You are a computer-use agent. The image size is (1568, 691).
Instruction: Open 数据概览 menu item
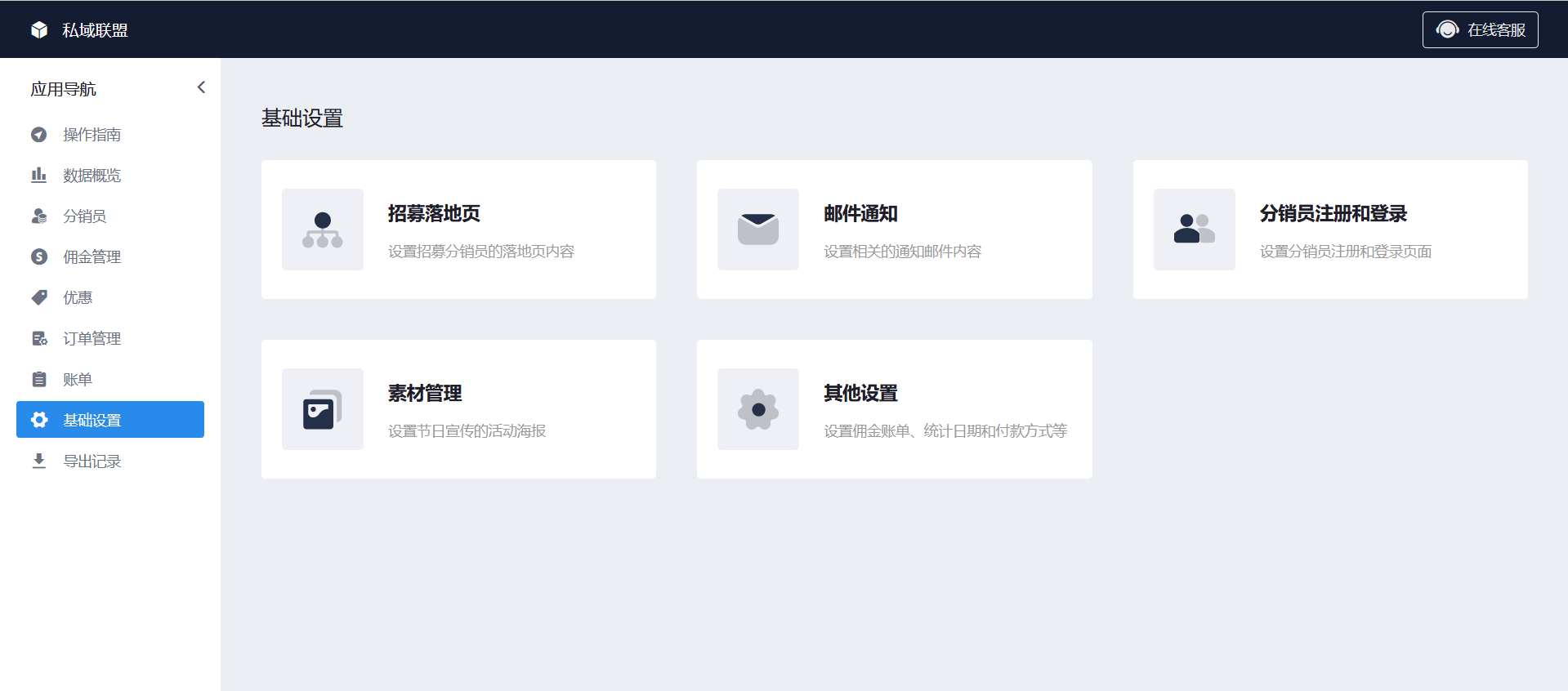[x=110, y=175]
